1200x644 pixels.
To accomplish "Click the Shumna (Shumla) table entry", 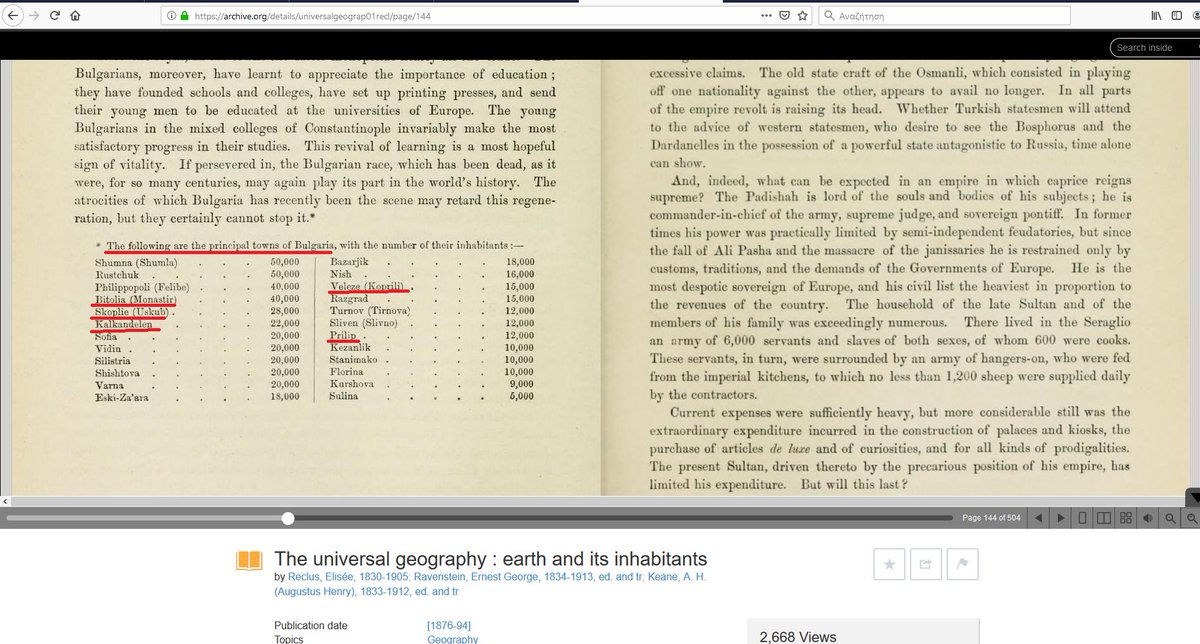I will tap(135, 262).
